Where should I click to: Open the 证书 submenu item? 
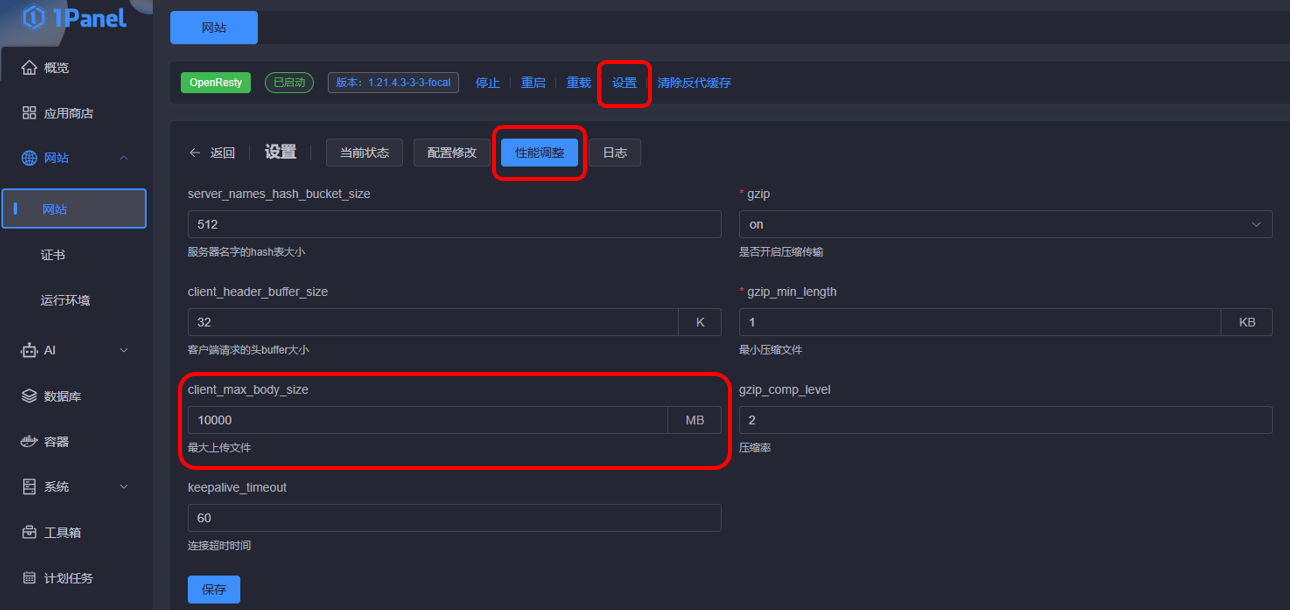click(x=53, y=255)
